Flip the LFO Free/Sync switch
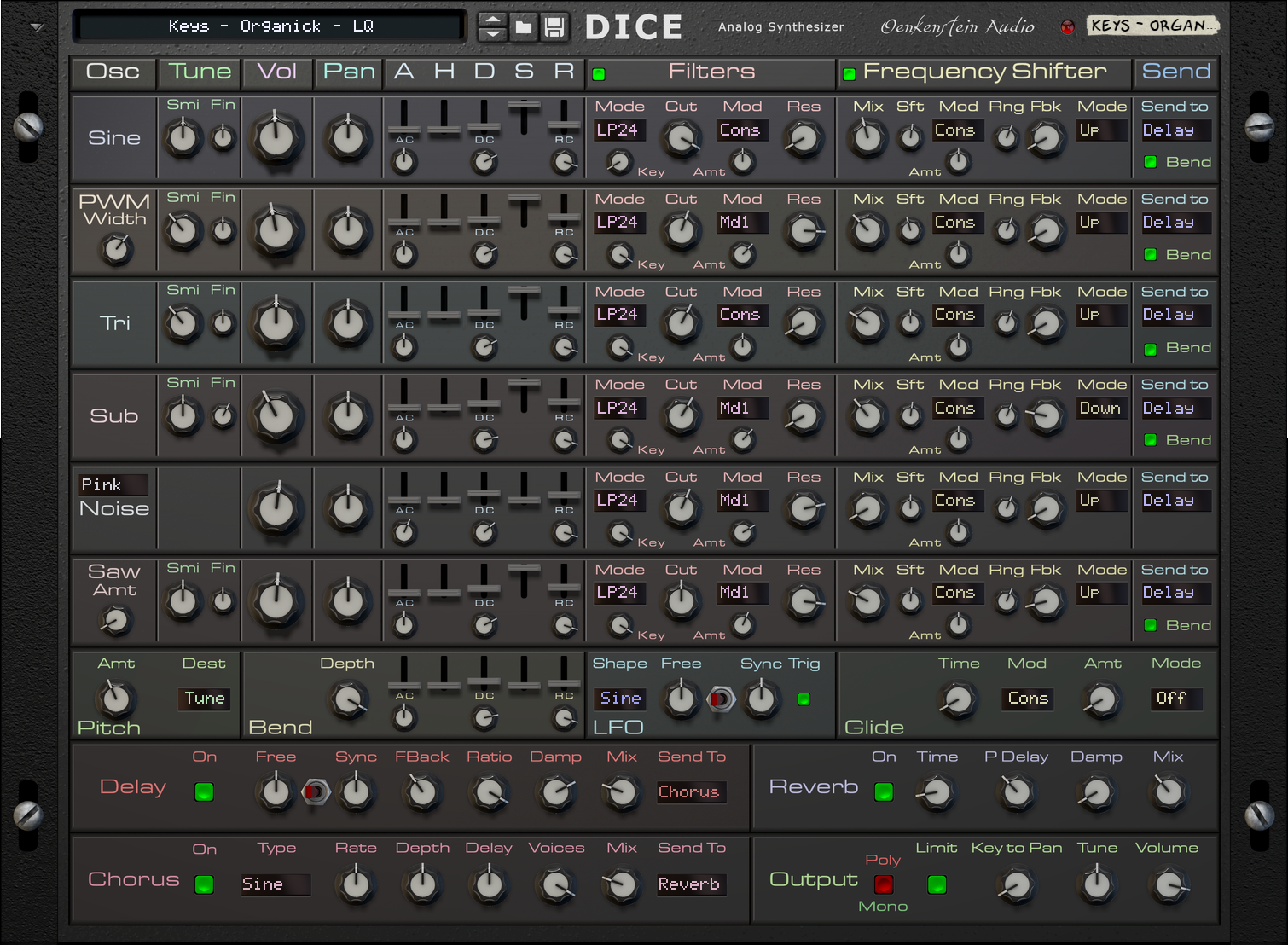Viewport: 1288px width, 945px height. pos(721,699)
